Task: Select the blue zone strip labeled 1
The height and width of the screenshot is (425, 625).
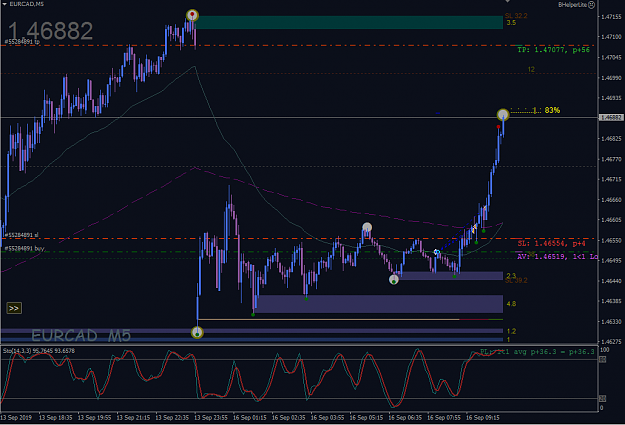Action: pyautogui.click(x=252, y=340)
